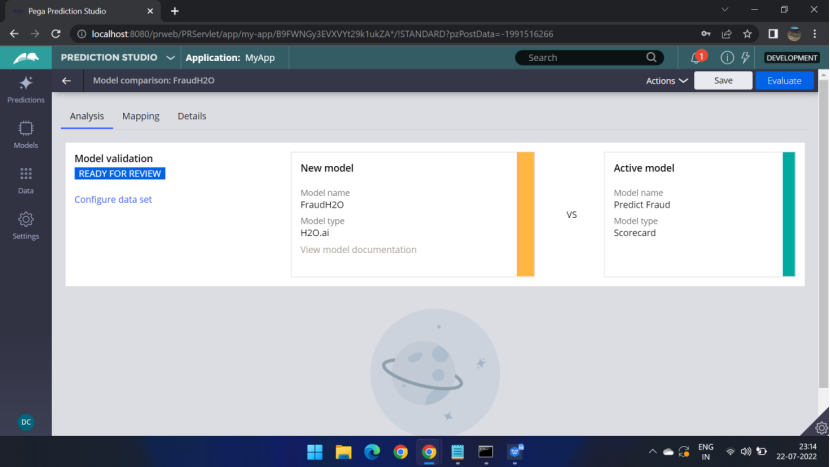
Task: Click the orange New model color bar
Action: (526, 214)
